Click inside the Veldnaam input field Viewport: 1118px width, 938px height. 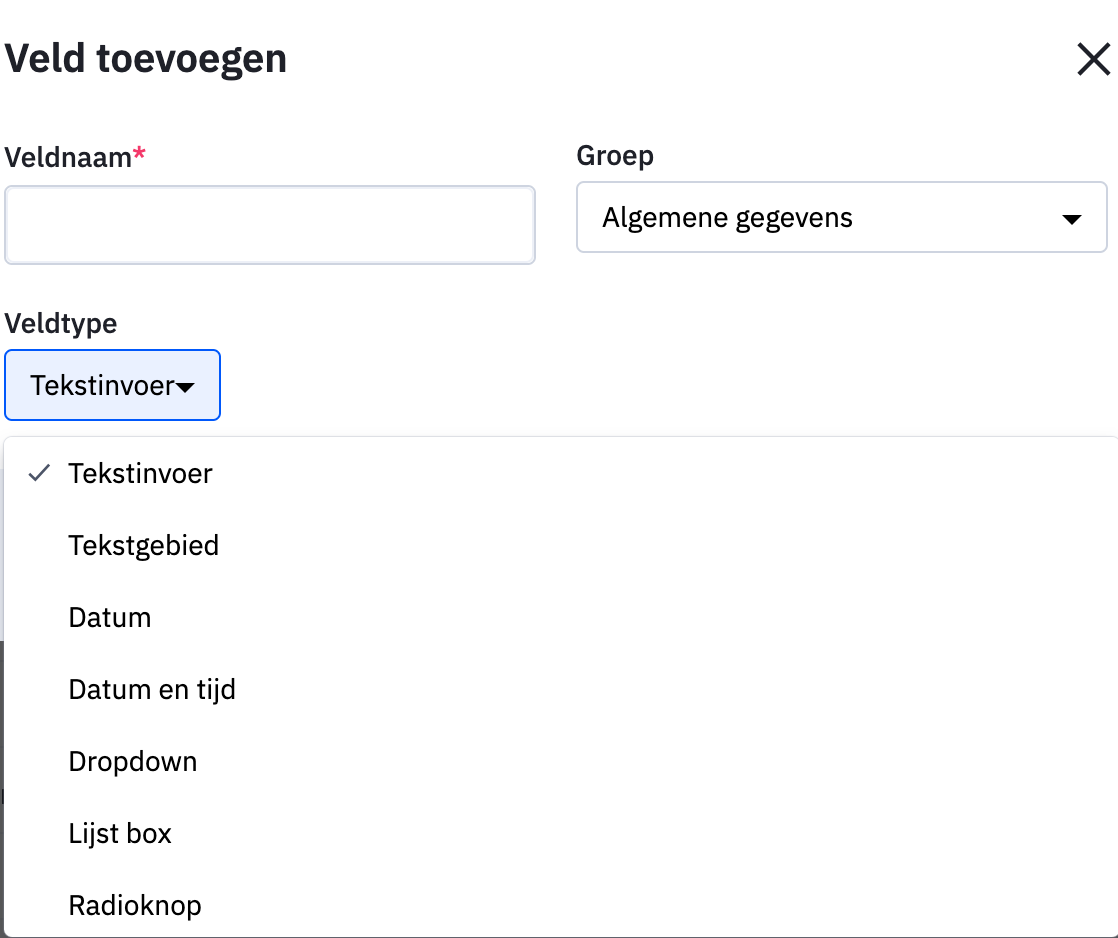[x=270, y=224]
